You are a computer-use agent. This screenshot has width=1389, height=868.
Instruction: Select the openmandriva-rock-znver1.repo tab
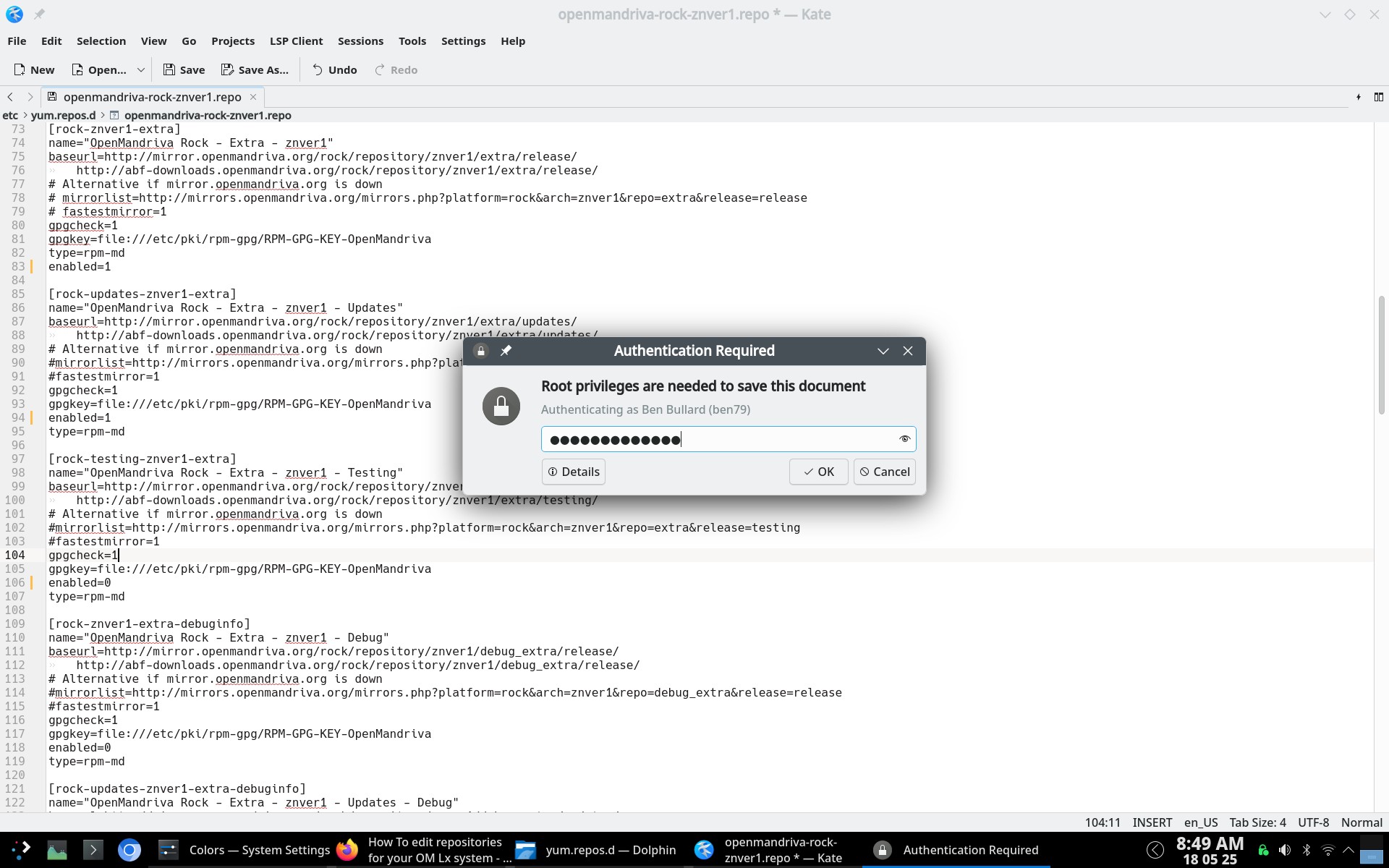pos(152,97)
